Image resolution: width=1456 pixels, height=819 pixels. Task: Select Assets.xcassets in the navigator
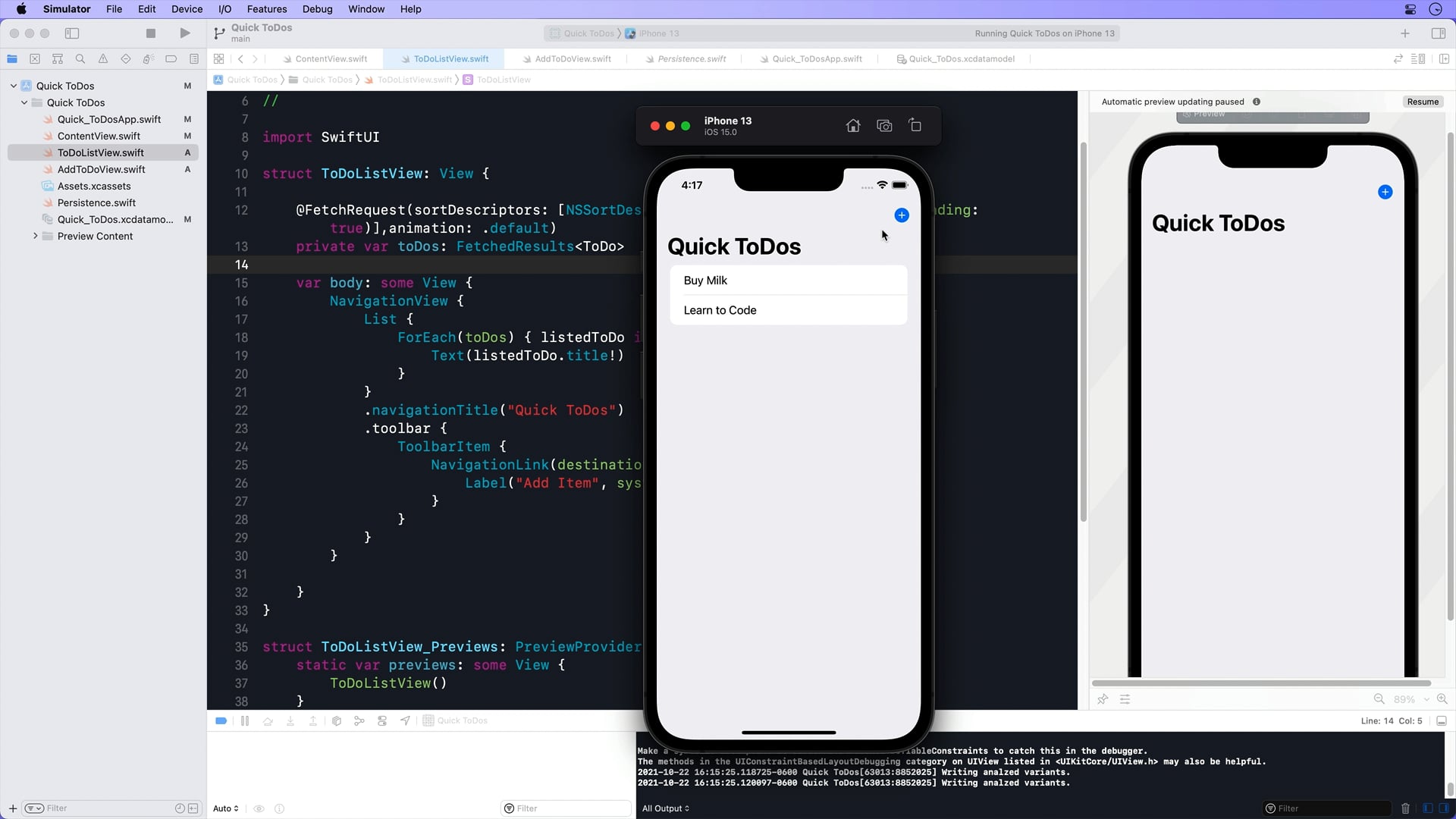coord(94,187)
